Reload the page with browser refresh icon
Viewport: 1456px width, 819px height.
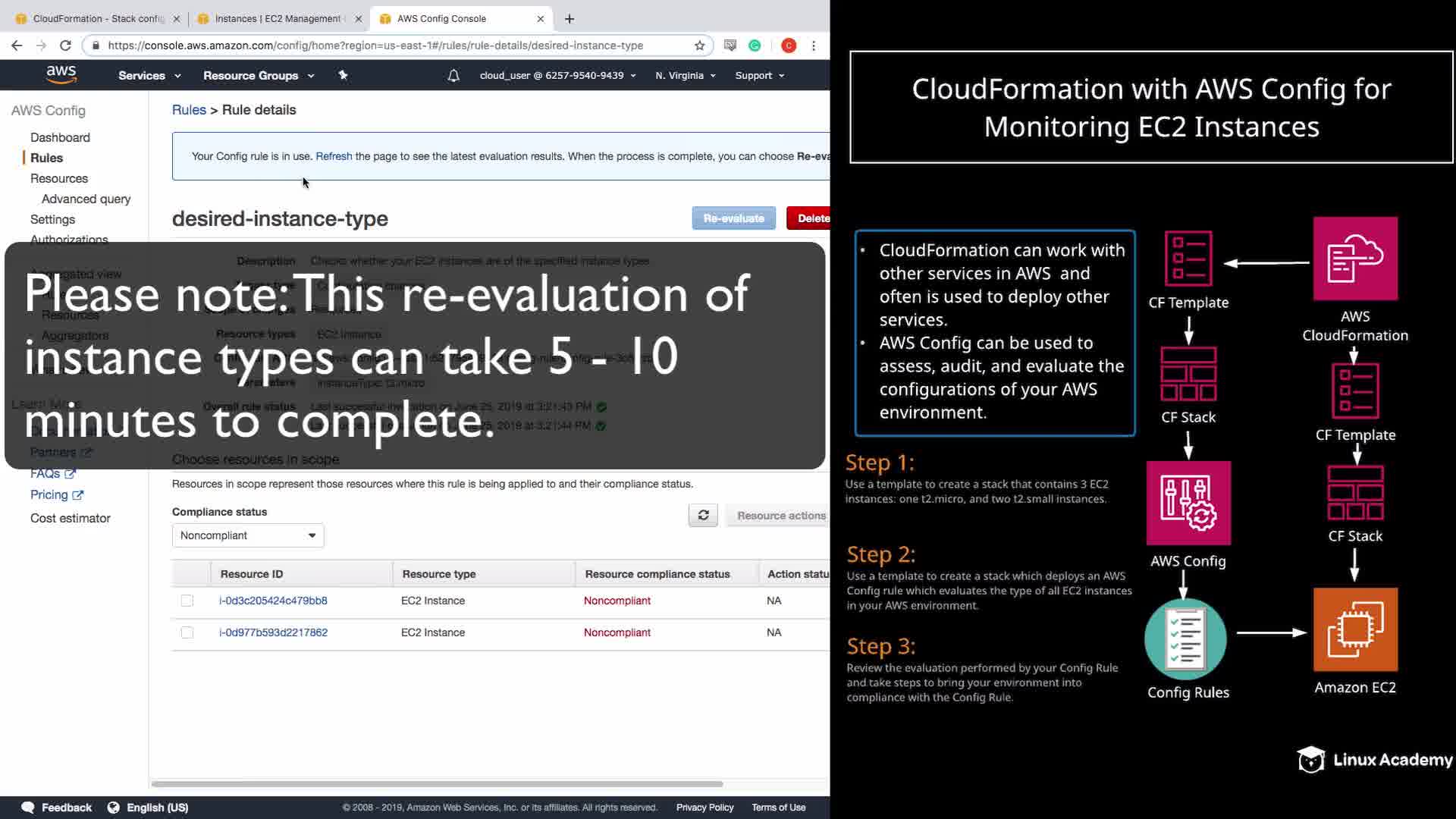click(x=65, y=45)
